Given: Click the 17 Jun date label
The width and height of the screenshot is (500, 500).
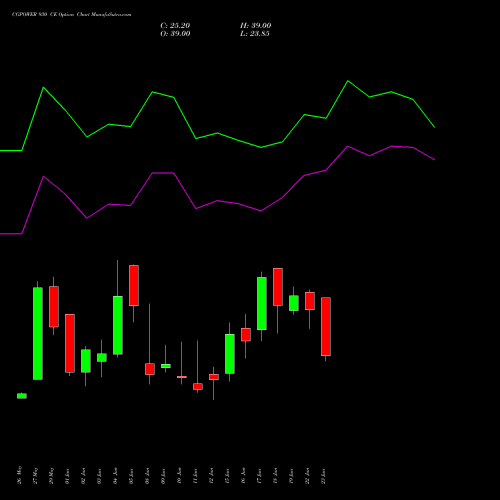Looking at the screenshot, I should pyautogui.click(x=259, y=476).
